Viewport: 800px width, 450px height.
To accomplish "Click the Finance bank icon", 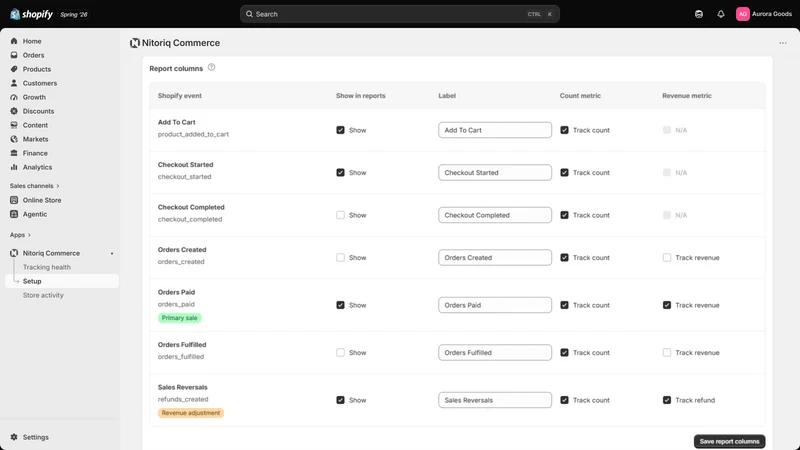I will coord(14,153).
